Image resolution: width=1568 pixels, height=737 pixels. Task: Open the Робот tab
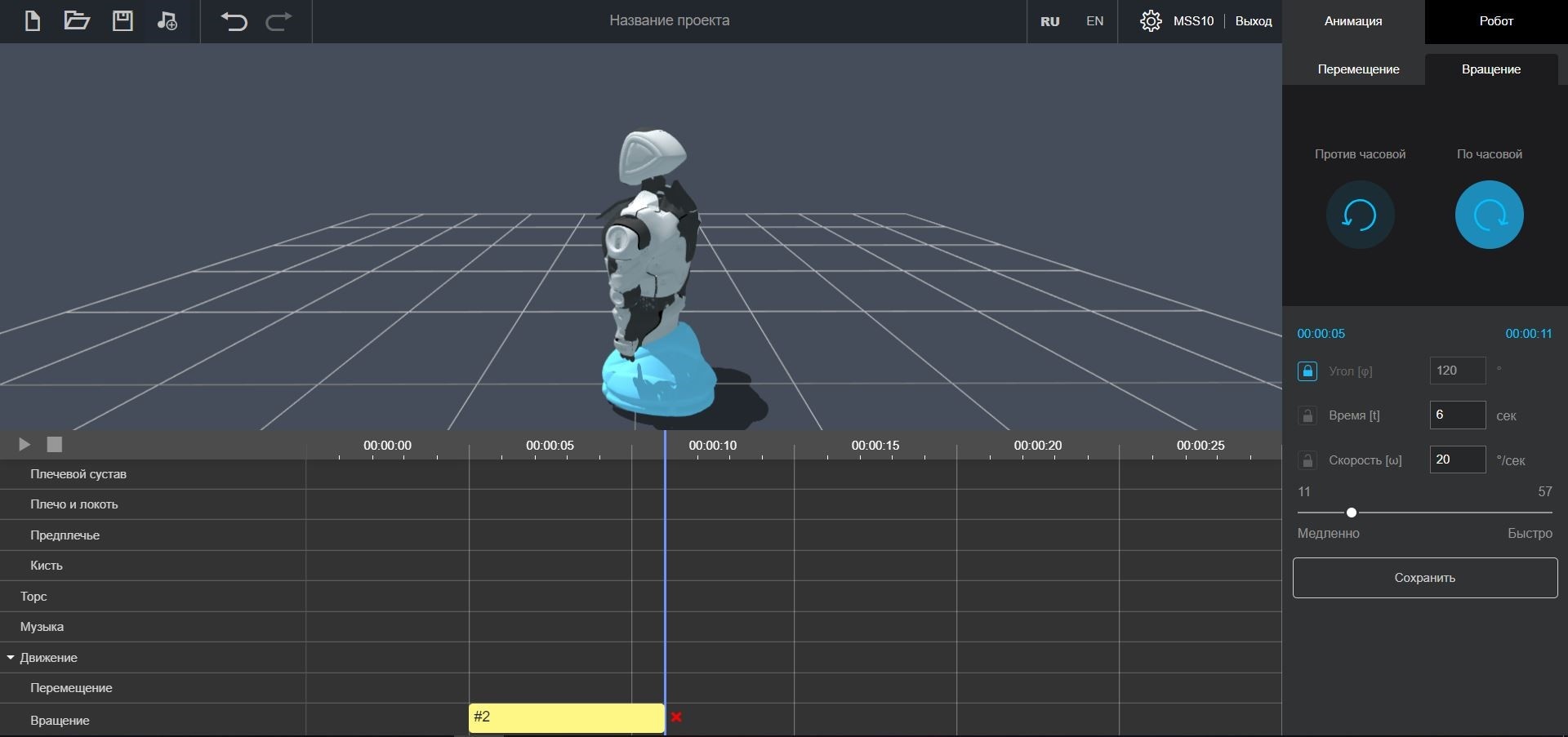1496,21
